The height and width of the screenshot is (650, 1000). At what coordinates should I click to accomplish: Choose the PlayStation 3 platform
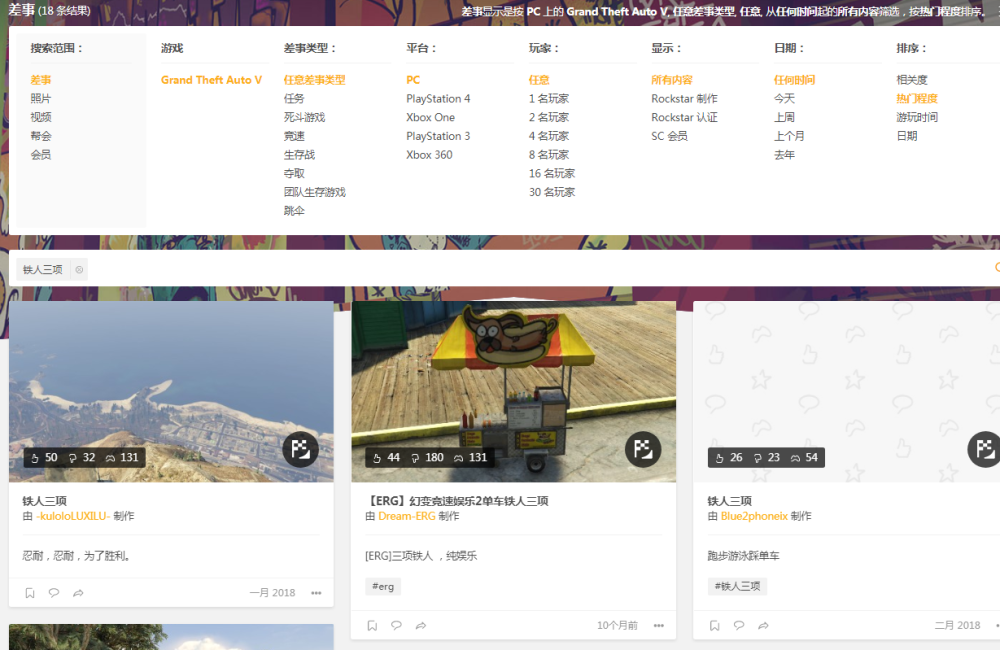click(x=438, y=136)
